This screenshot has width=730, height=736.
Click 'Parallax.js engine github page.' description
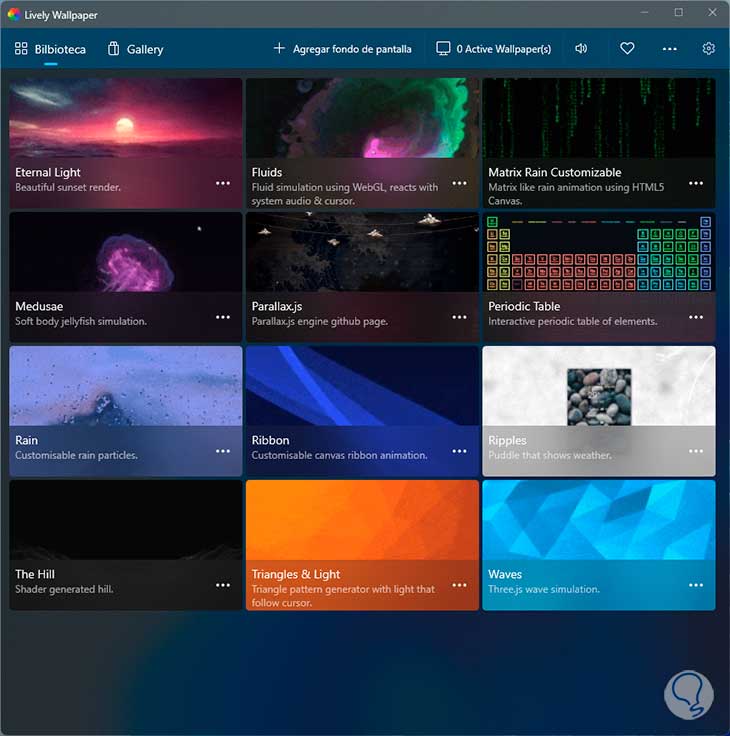[x=320, y=321]
